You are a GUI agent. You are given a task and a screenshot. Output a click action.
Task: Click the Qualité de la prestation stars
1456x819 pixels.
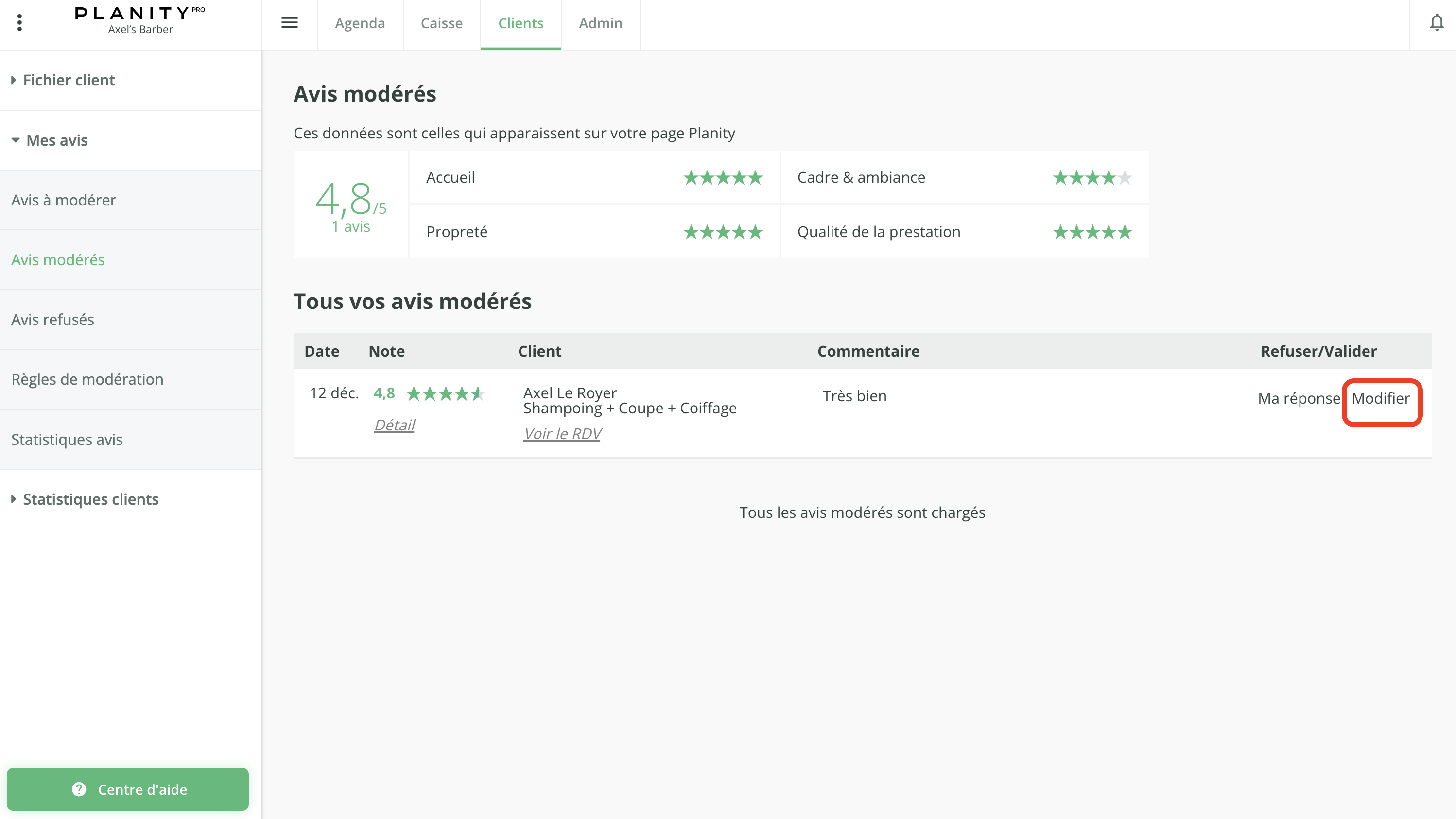click(x=1092, y=232)
